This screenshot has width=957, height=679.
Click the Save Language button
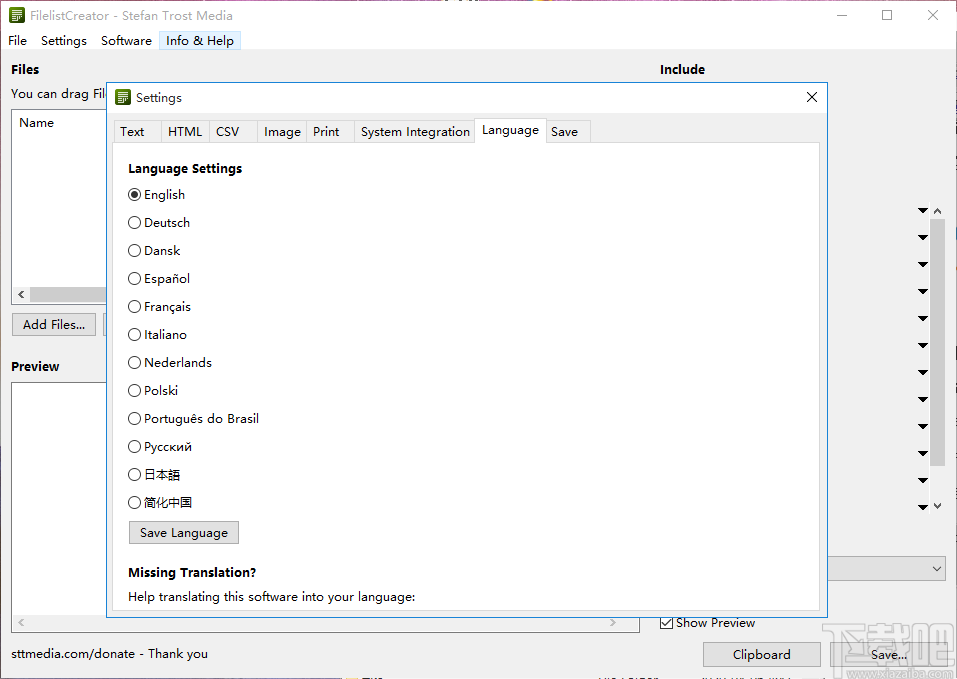[x=183, y=532]
